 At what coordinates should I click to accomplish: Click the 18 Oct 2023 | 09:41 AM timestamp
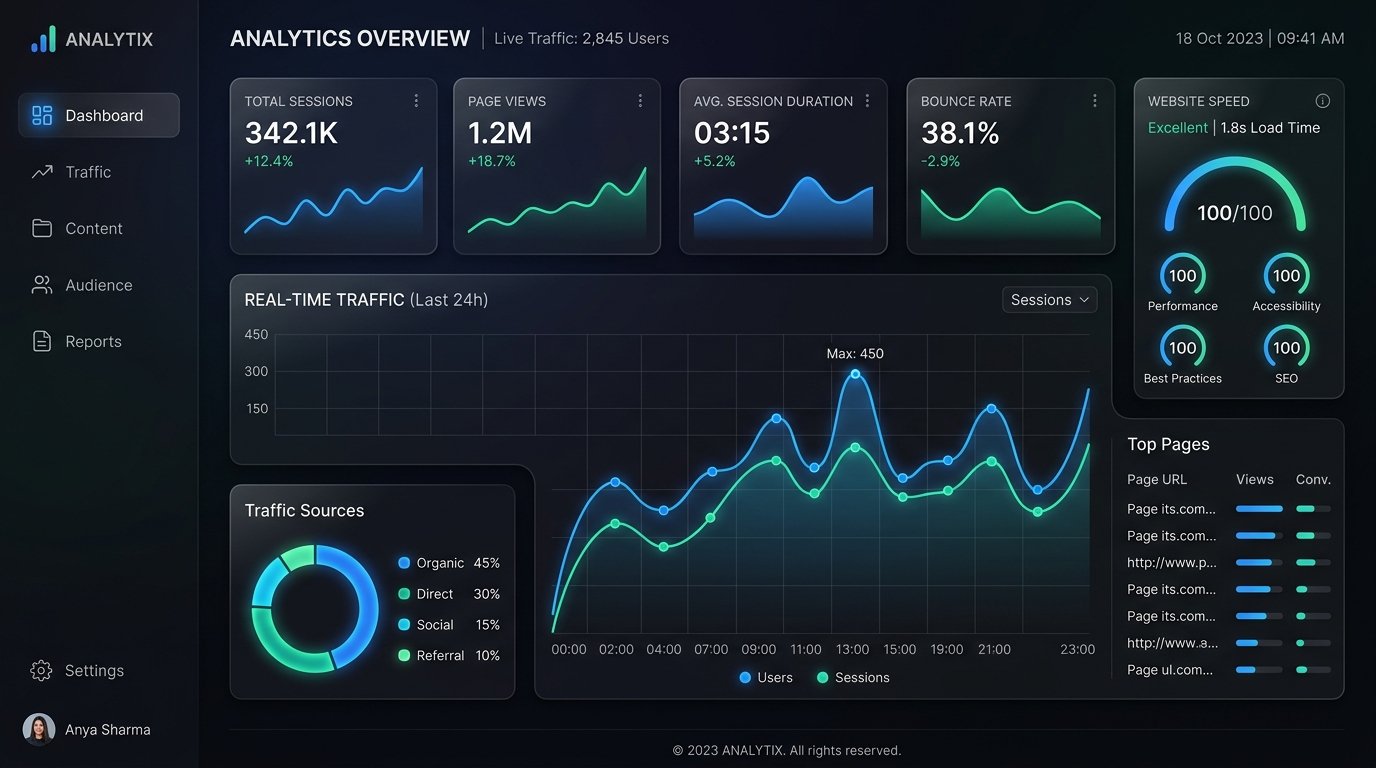click(x=1260, y=39)
